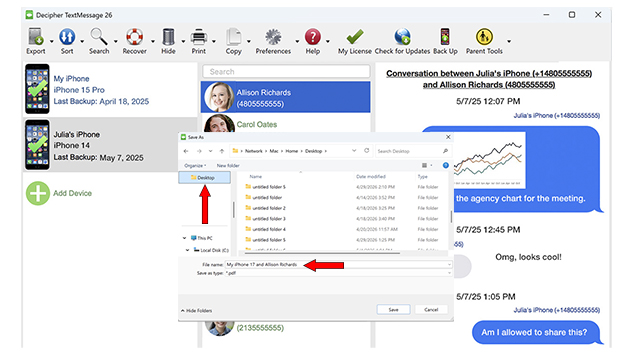The width and height of the screenshot is (640, 360).
Task: Open the Organize menu
Action: pyautogui.click(x=195, y=166)
